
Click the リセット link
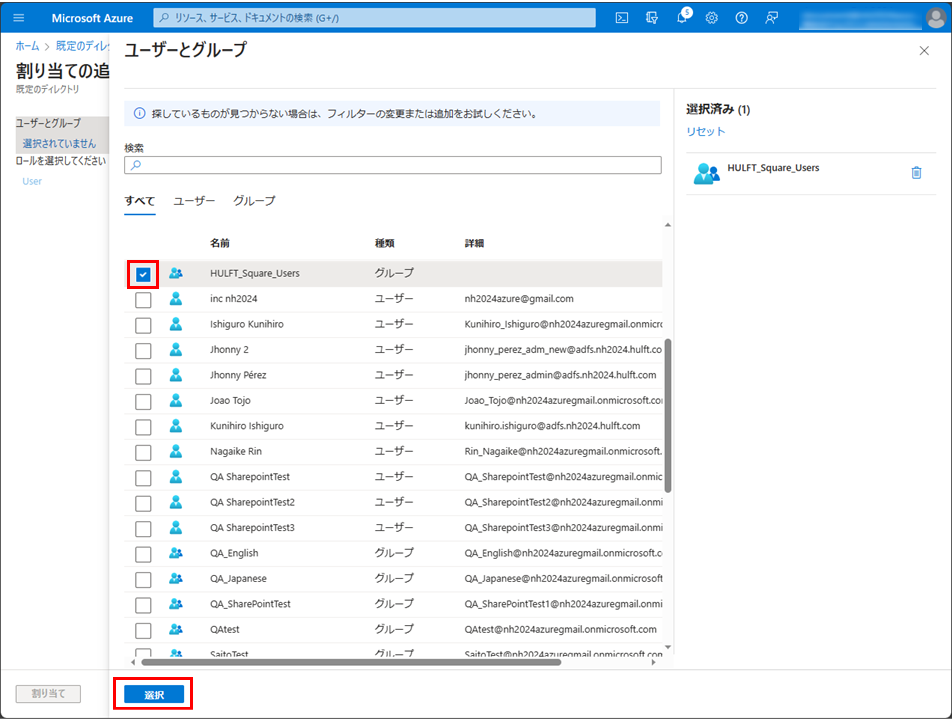(705, 132)
